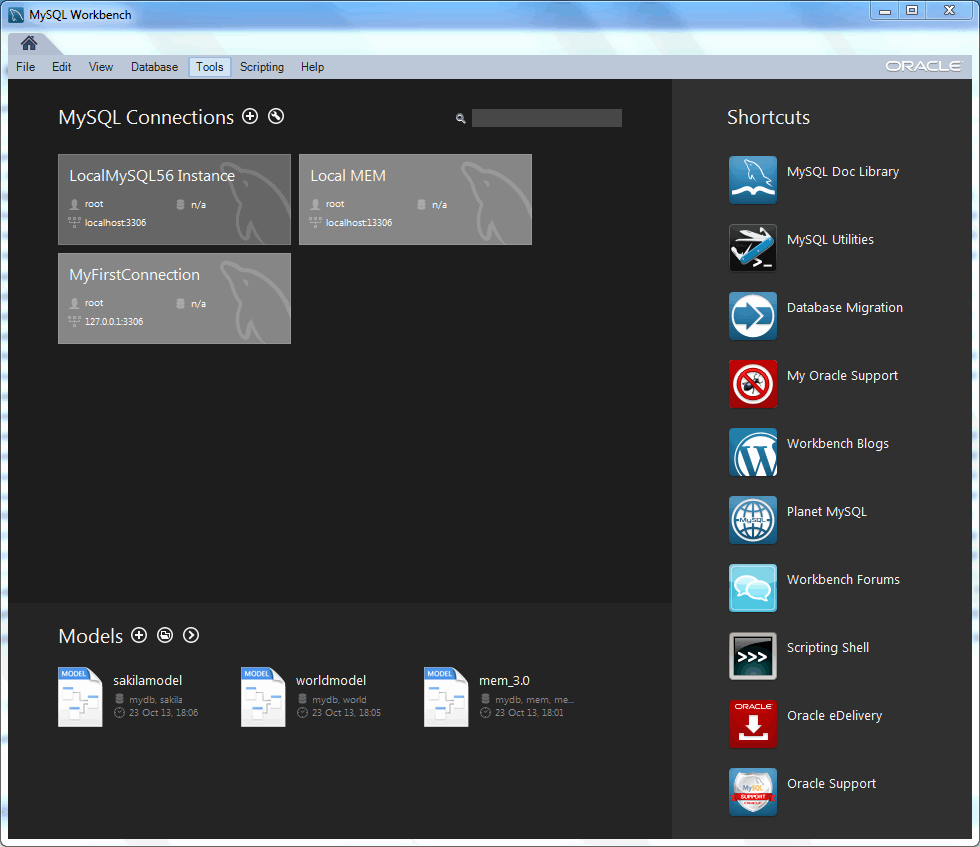Click the Oracle Support shield icon
980x847 pixels.
[x=753, y=792]
